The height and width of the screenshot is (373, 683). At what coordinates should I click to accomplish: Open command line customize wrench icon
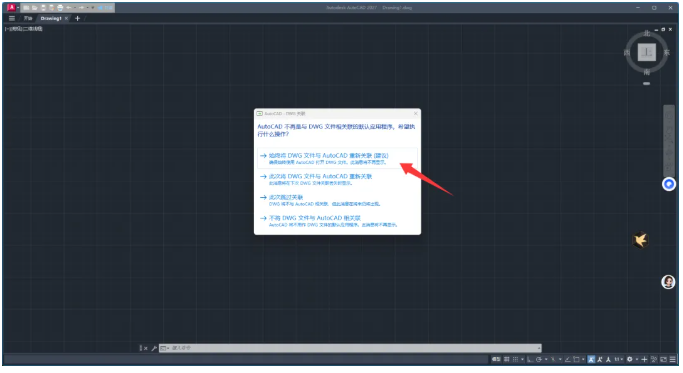pos(154,348)
